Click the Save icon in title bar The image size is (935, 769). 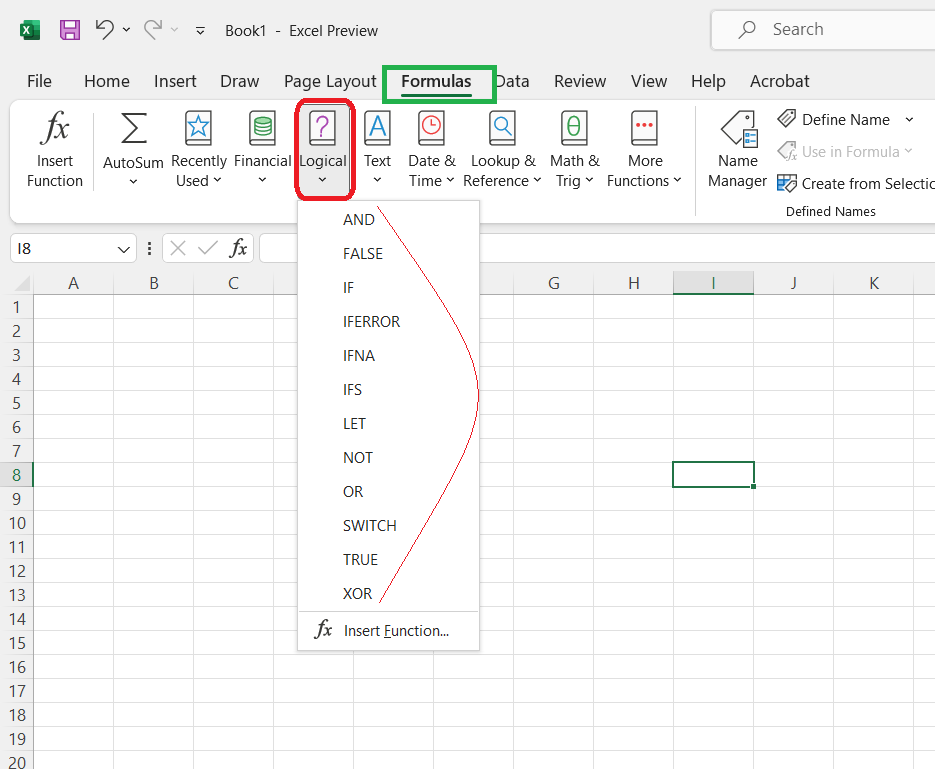click(x=70, y=30)
